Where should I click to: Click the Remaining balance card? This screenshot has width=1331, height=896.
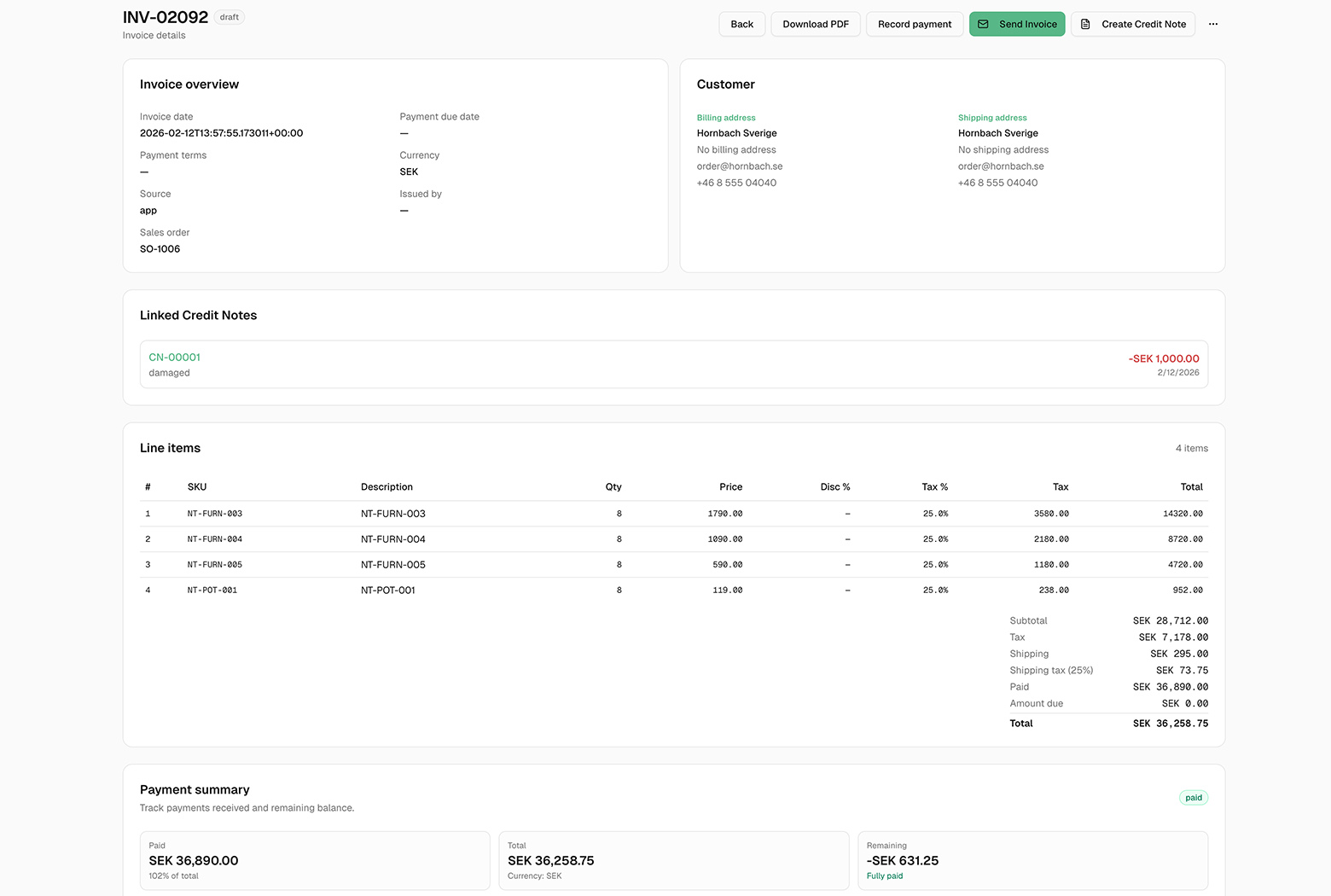1032,860
